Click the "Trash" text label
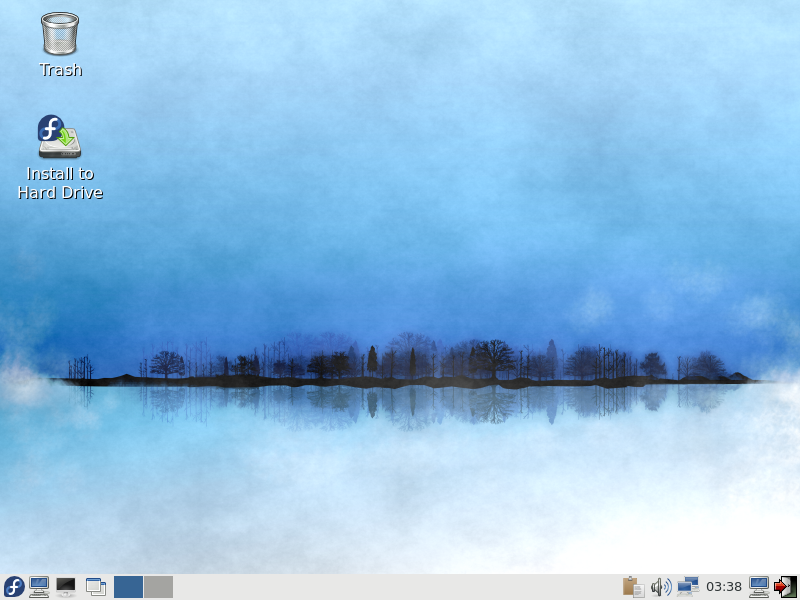Image resolution: width=800 pixels, height=600 pixels. (60, 70)
